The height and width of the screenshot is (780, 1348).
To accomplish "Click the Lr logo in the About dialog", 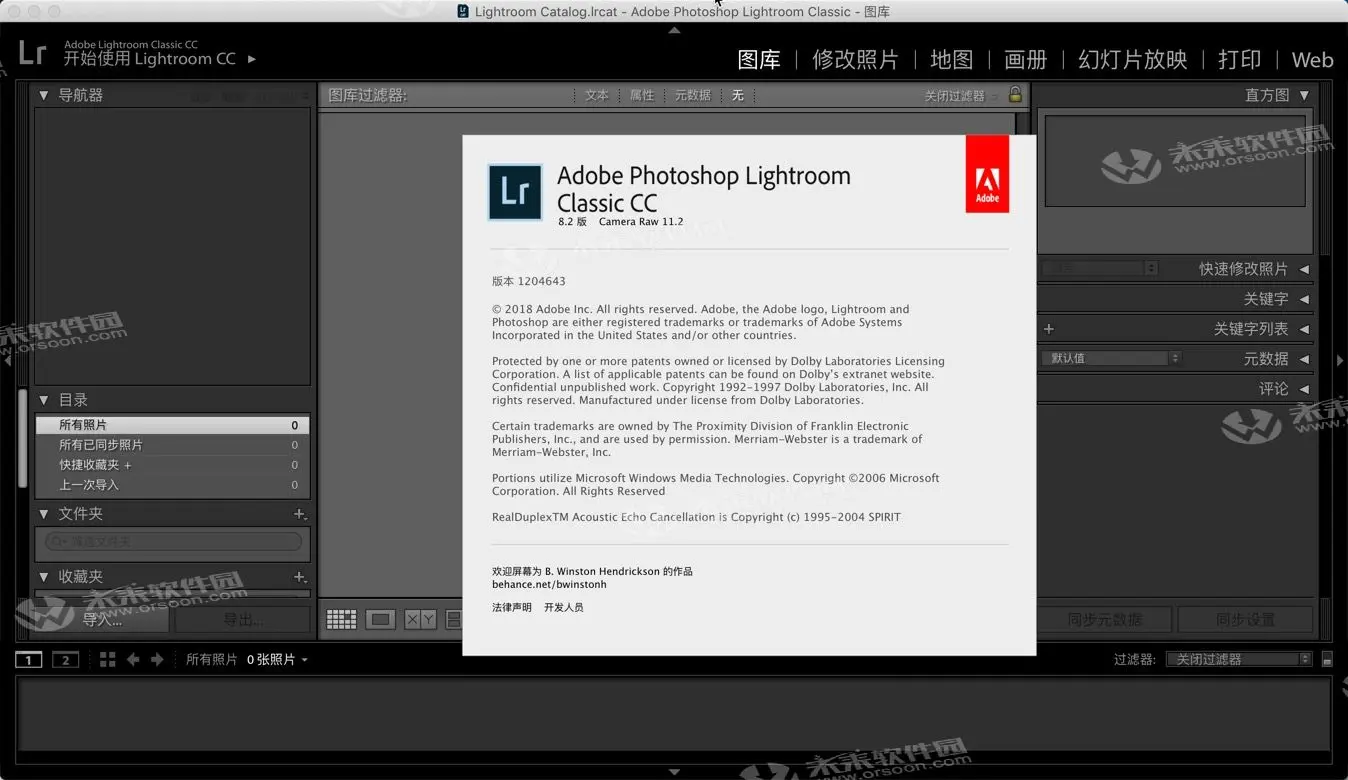I will 515,192.
